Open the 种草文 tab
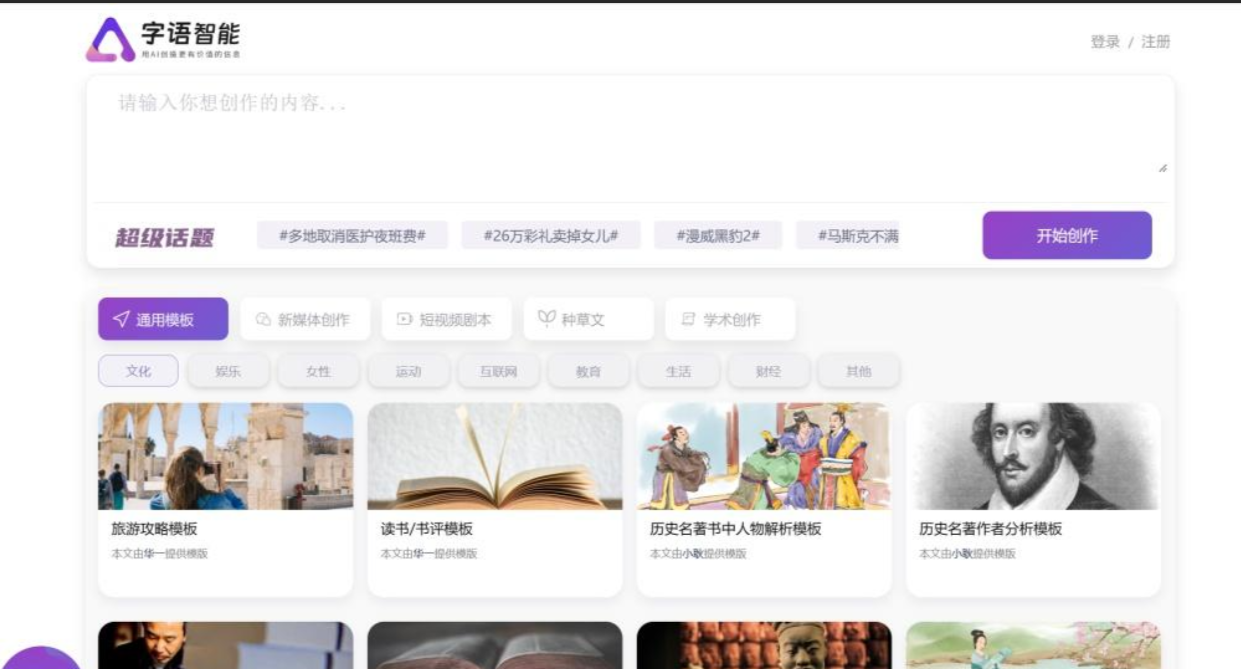Image resolution: width=1241 pixels, height=669 pixels. (x=588, y=319)
